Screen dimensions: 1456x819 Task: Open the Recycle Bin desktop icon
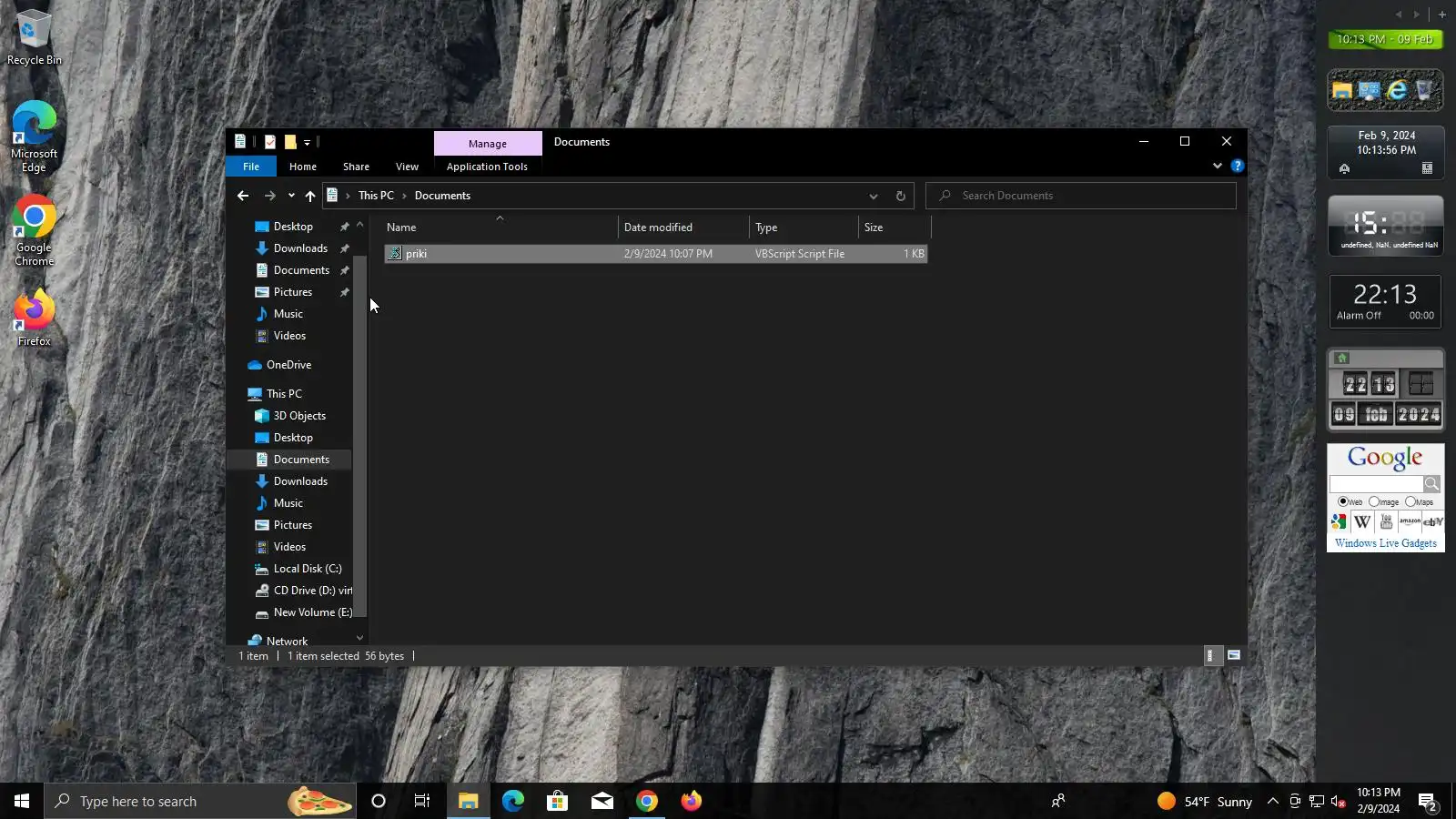click(34, 38)
